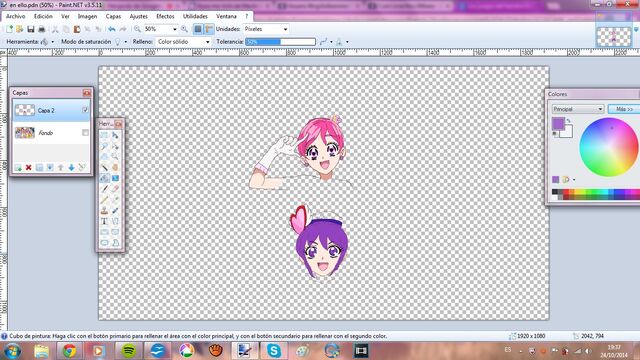The height and width of the screenshot is (360, 640).
Task: Click the Windows Start button
Action: (x=12, y=351)
